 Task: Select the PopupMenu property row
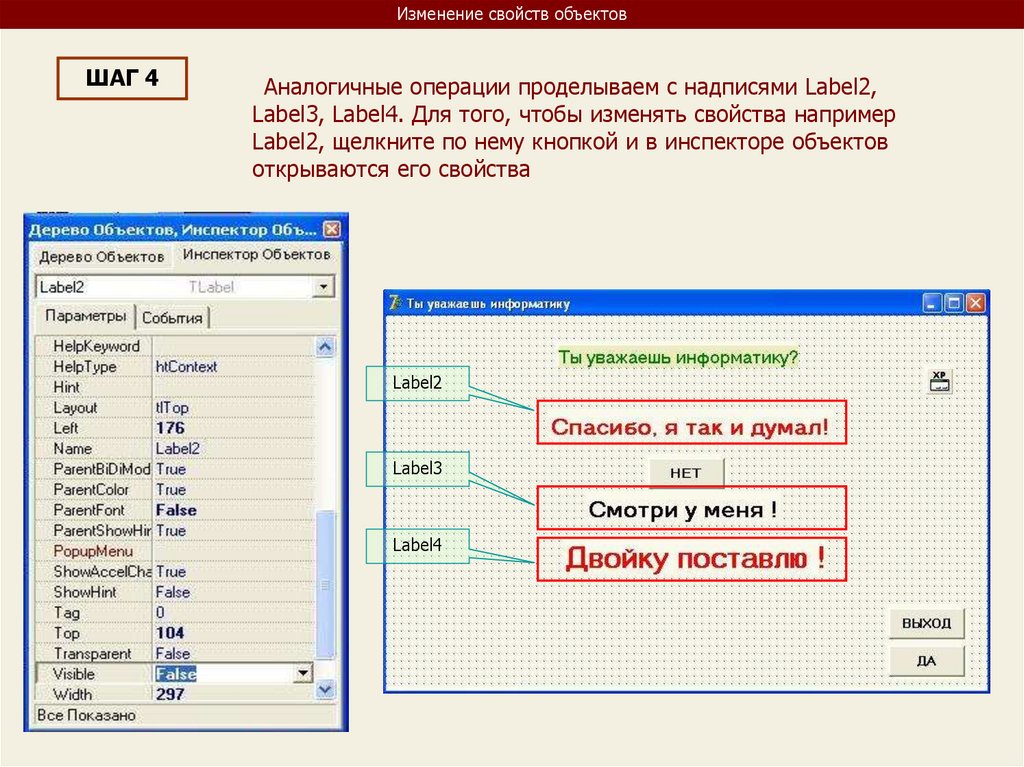[x=175, y=551]
